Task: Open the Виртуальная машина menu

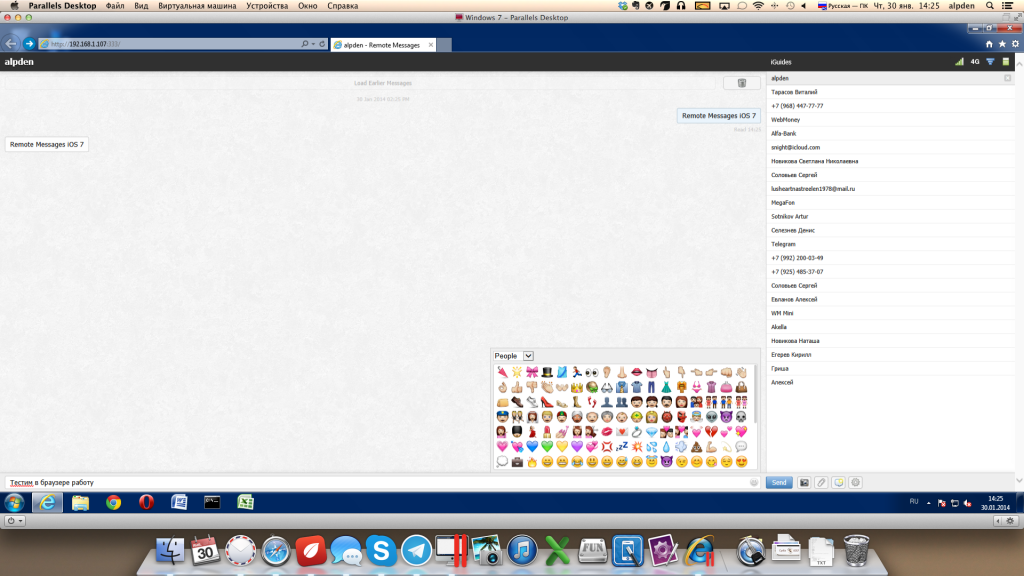Action: pos(197,6)
